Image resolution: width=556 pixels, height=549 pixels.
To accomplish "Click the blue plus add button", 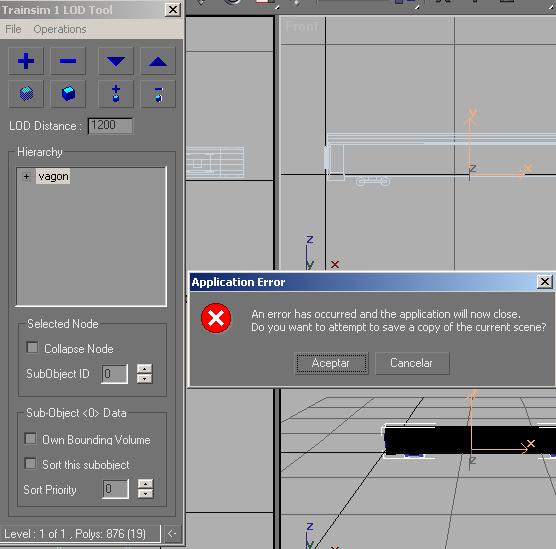I will click(26, 61).
